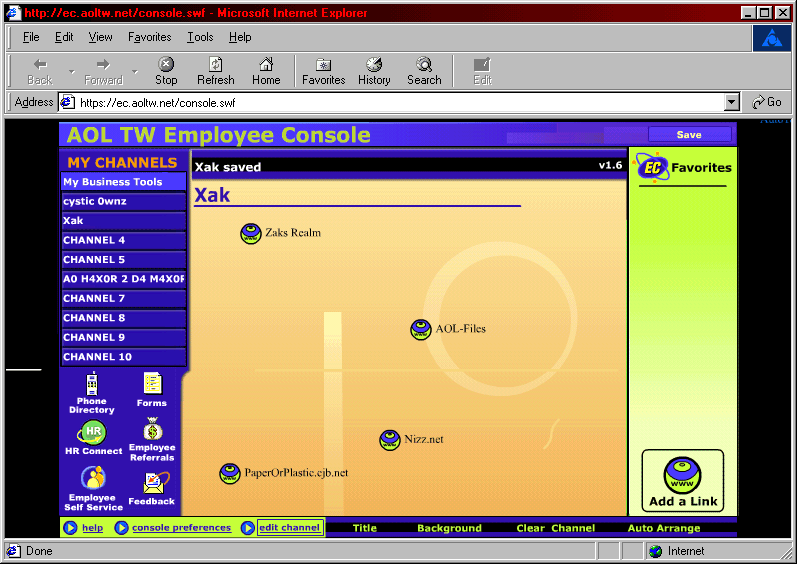Open the HR Connect icon
The image size is (797, 564).
point(92,432)
